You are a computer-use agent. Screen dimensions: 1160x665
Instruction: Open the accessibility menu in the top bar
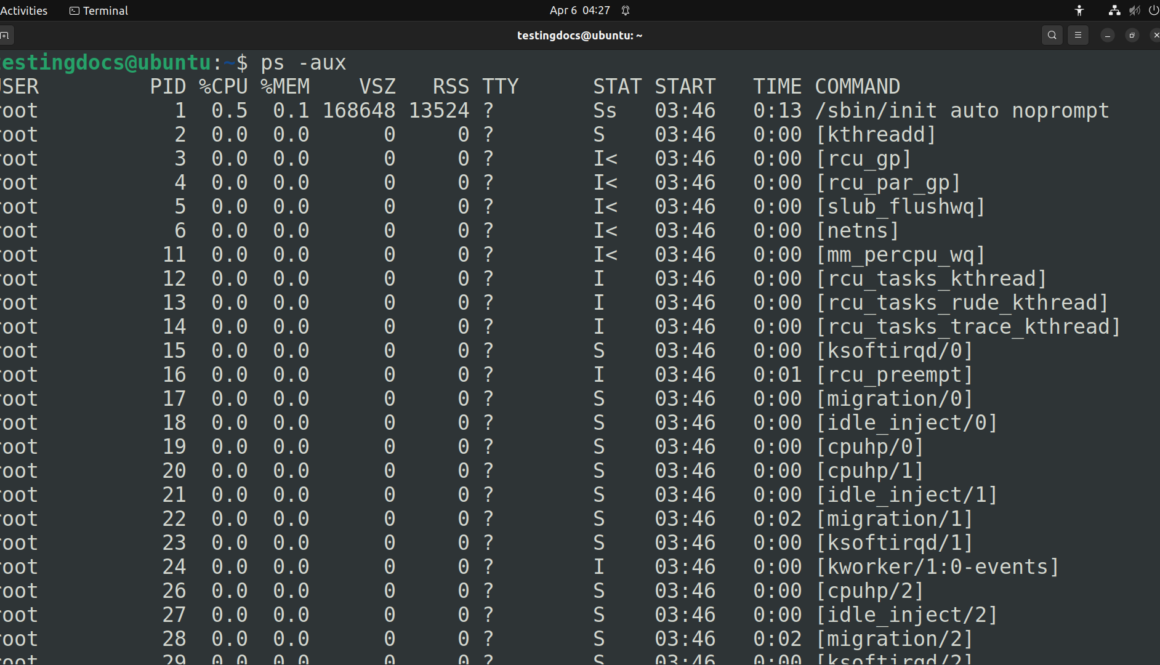point(1079,10)
